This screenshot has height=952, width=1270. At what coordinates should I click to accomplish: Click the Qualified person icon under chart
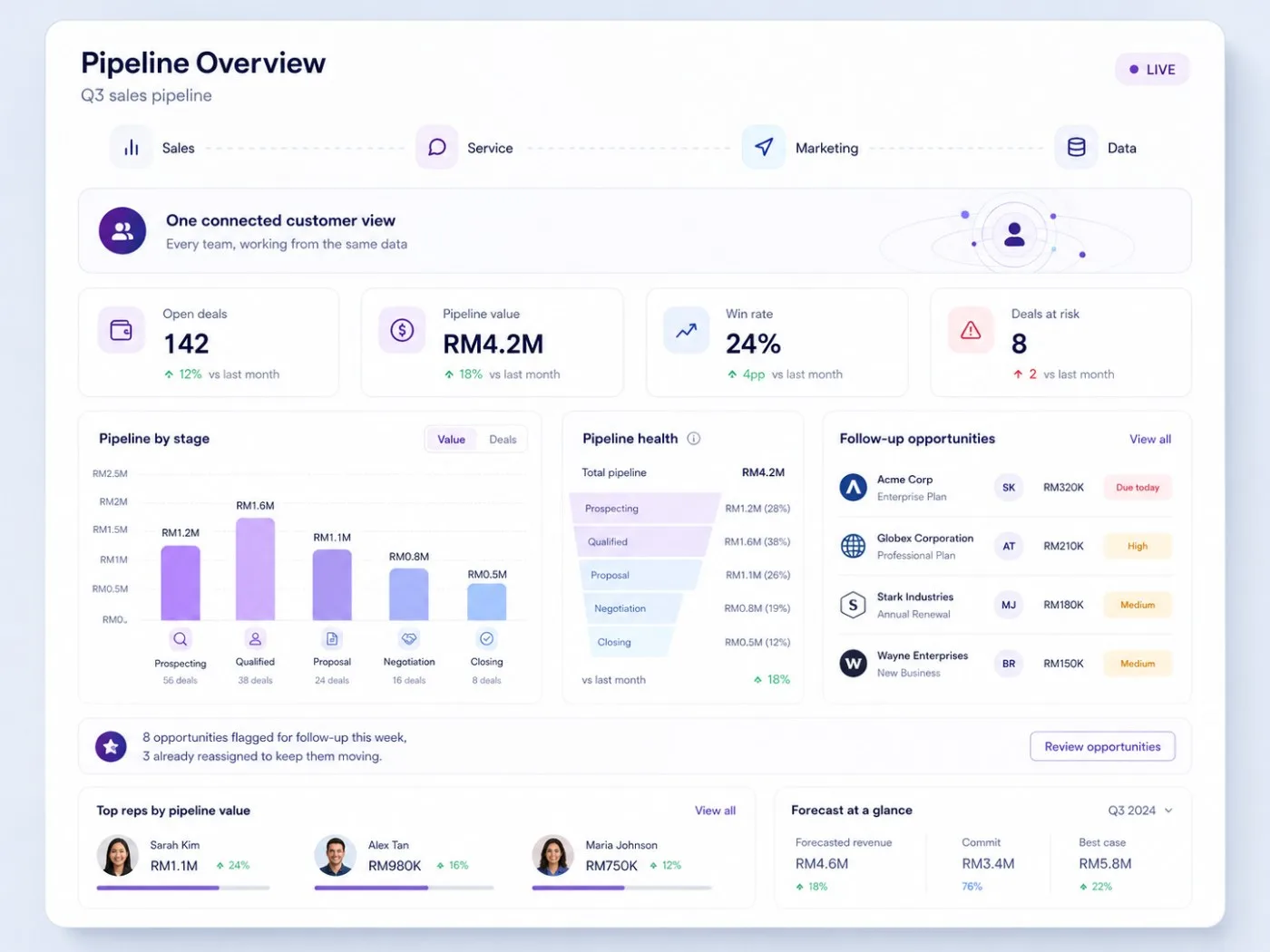[256, 639]
